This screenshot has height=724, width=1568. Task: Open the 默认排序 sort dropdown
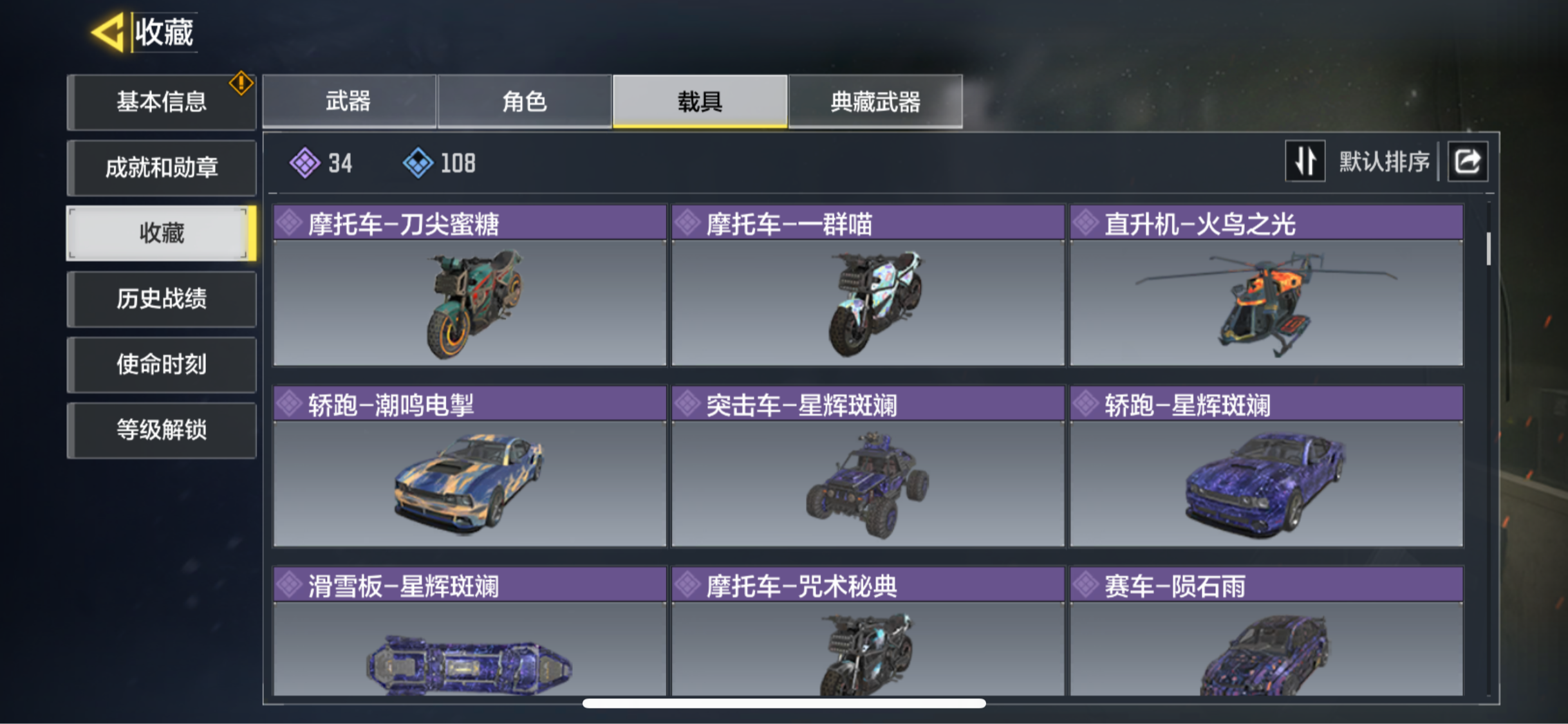[x=1384, y=162]
